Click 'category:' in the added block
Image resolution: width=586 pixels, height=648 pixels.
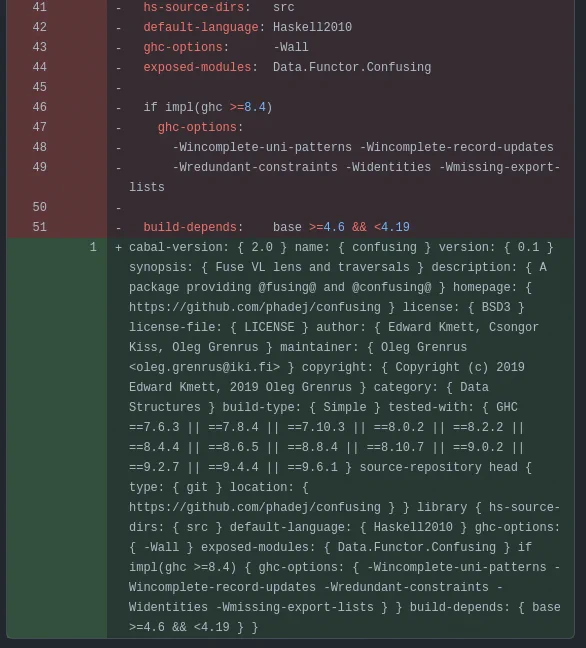click(x=406, y=387)
